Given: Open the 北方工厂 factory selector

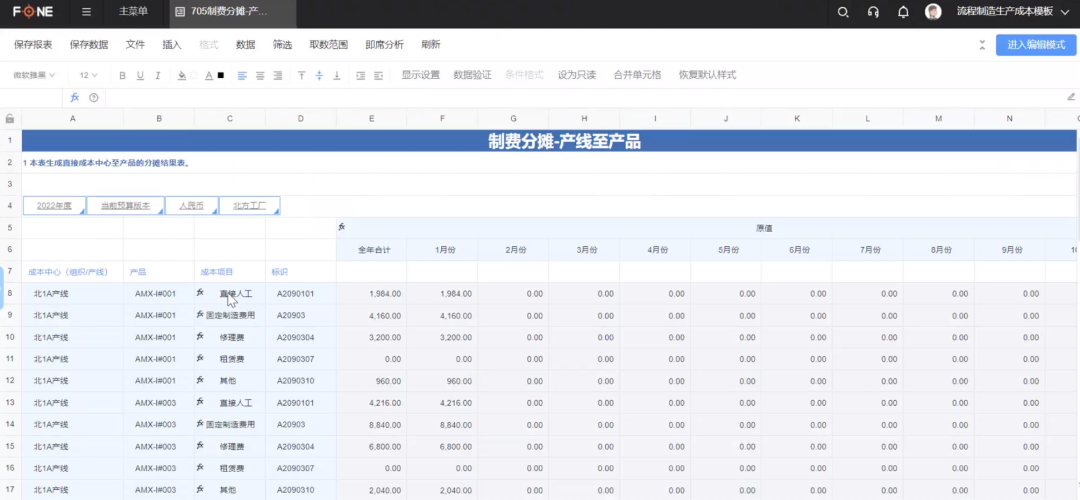Looking at the screenshot, I should [x=249, y=205].
